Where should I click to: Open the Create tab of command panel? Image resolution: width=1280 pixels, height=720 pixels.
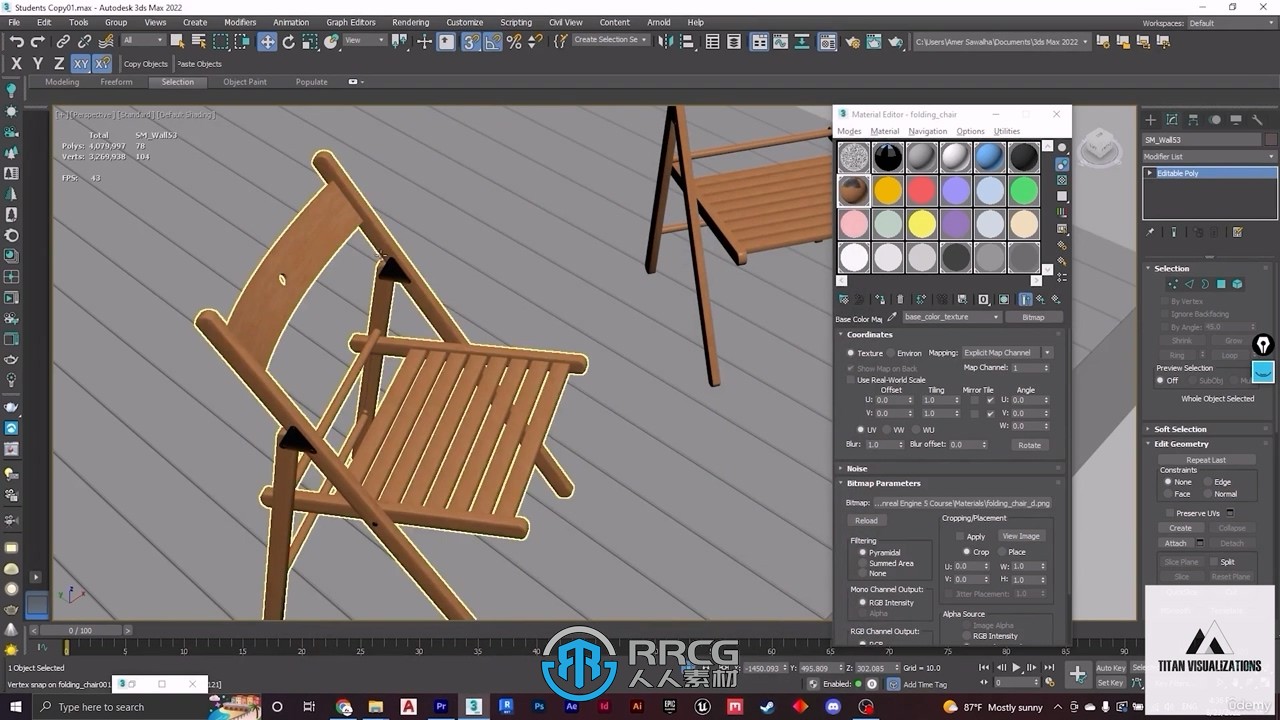pos(1150,119)
